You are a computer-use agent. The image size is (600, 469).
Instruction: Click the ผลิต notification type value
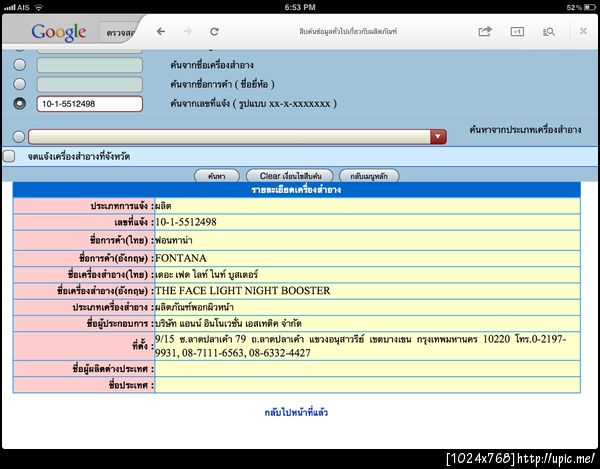(x=163, y=206)
